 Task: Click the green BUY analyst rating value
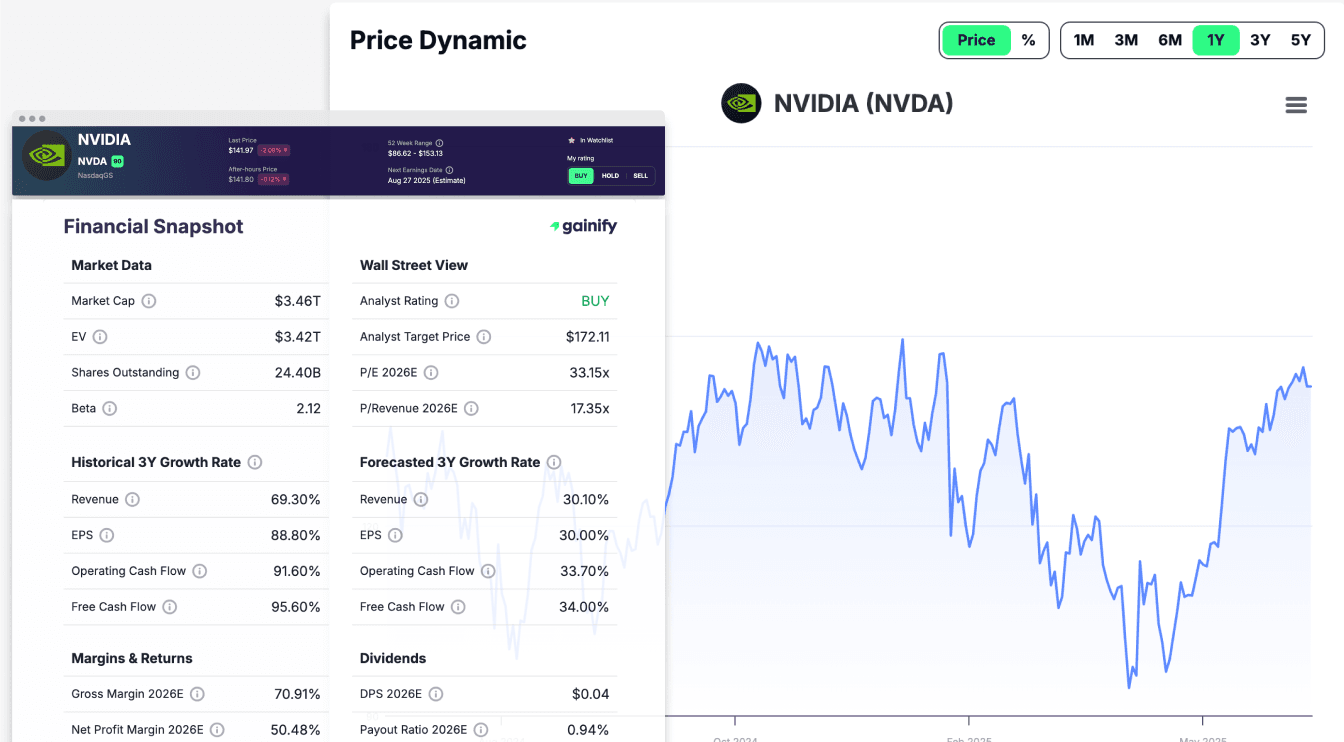point(595,301)
